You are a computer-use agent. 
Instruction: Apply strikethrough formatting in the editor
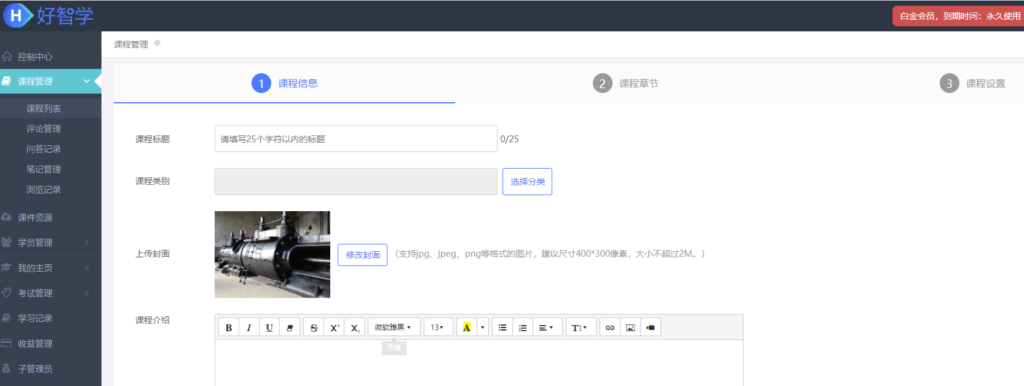(313, 328)
